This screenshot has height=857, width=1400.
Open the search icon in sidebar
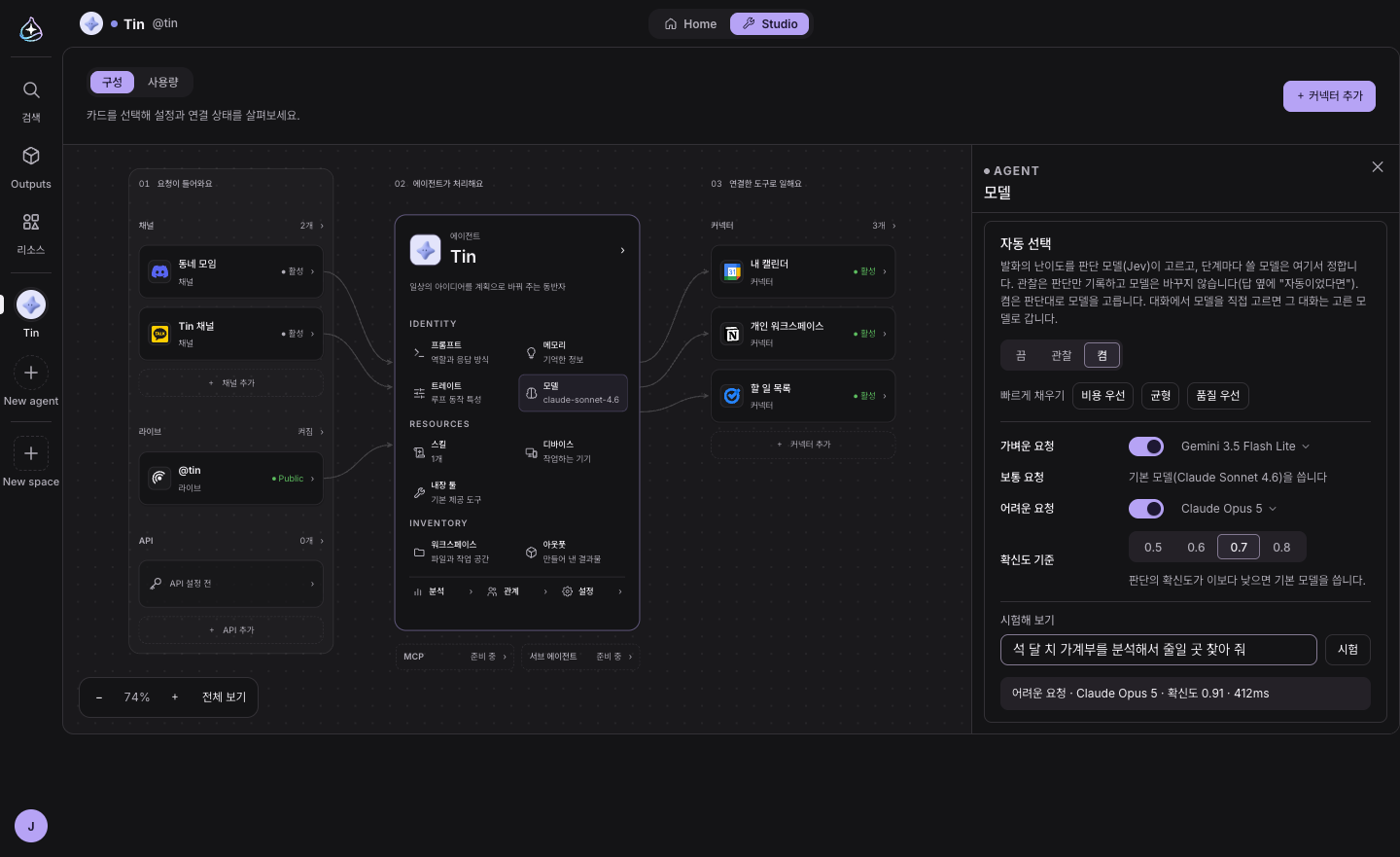pyautogui.click(x=31, y=90)
